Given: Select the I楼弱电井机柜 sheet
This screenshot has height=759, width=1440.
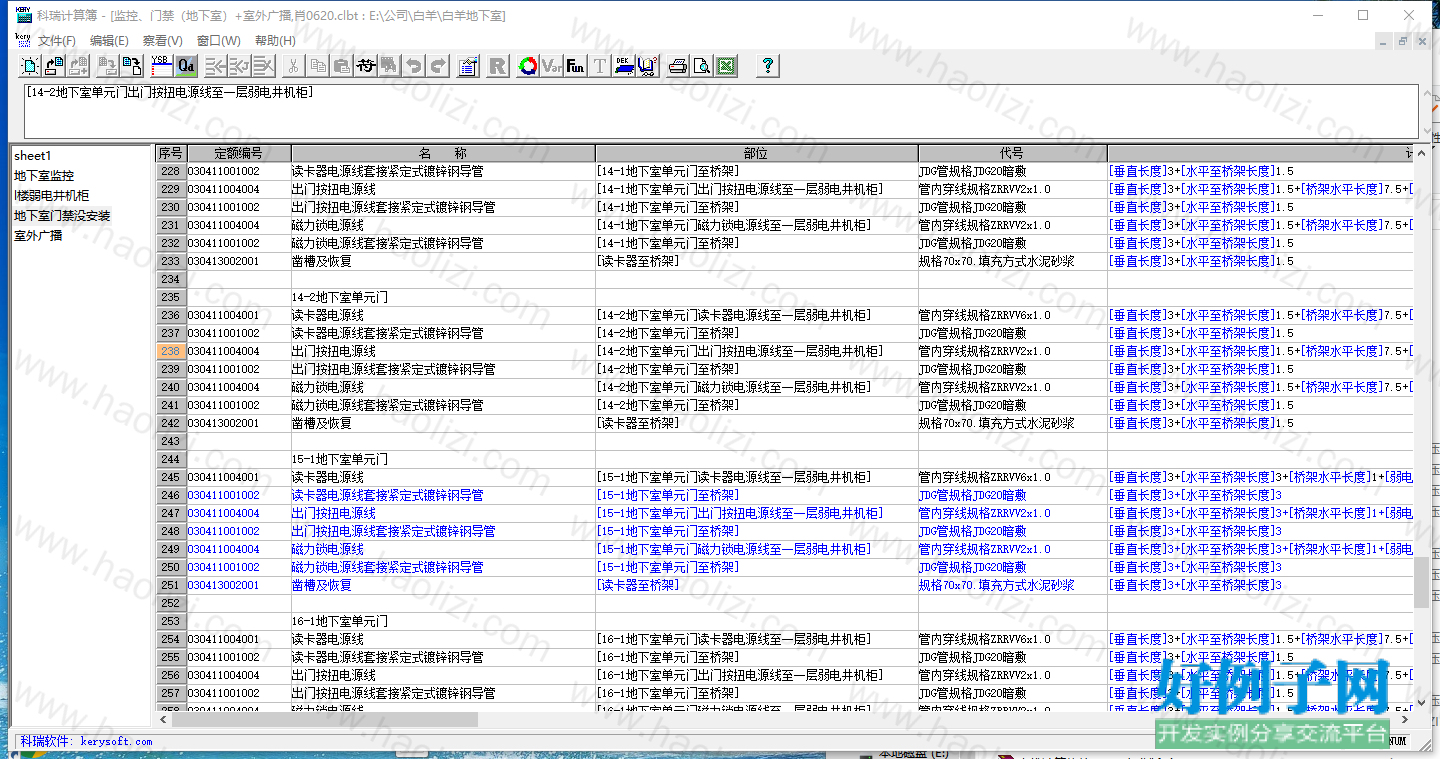Looking at the screenshot, I should (x=51, y=196).
